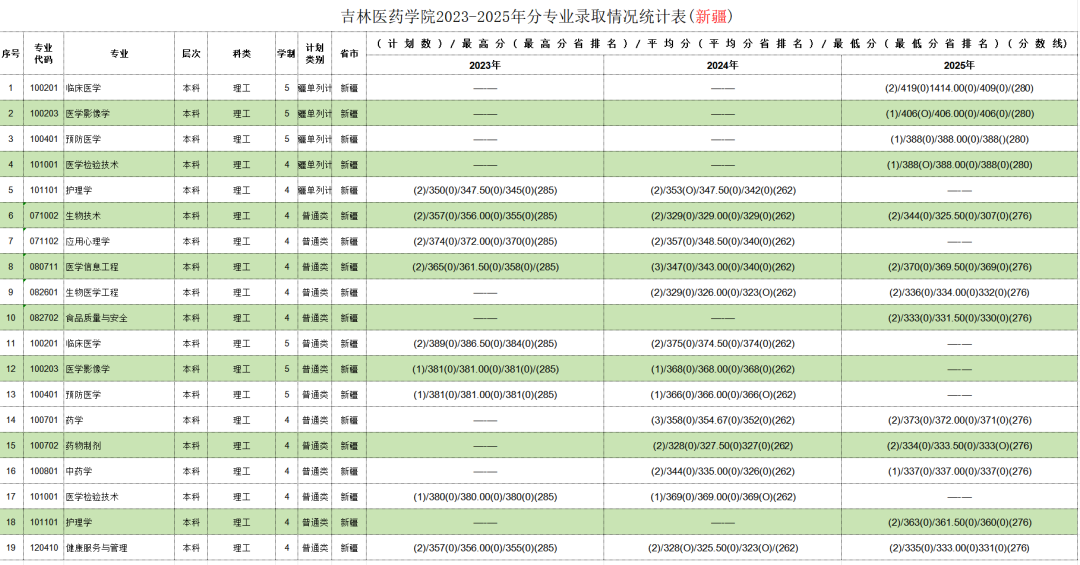Image resolution: width=1080 pixels, height=565 pixels.
Task: Click major code 071102
Action: (44, 241)
